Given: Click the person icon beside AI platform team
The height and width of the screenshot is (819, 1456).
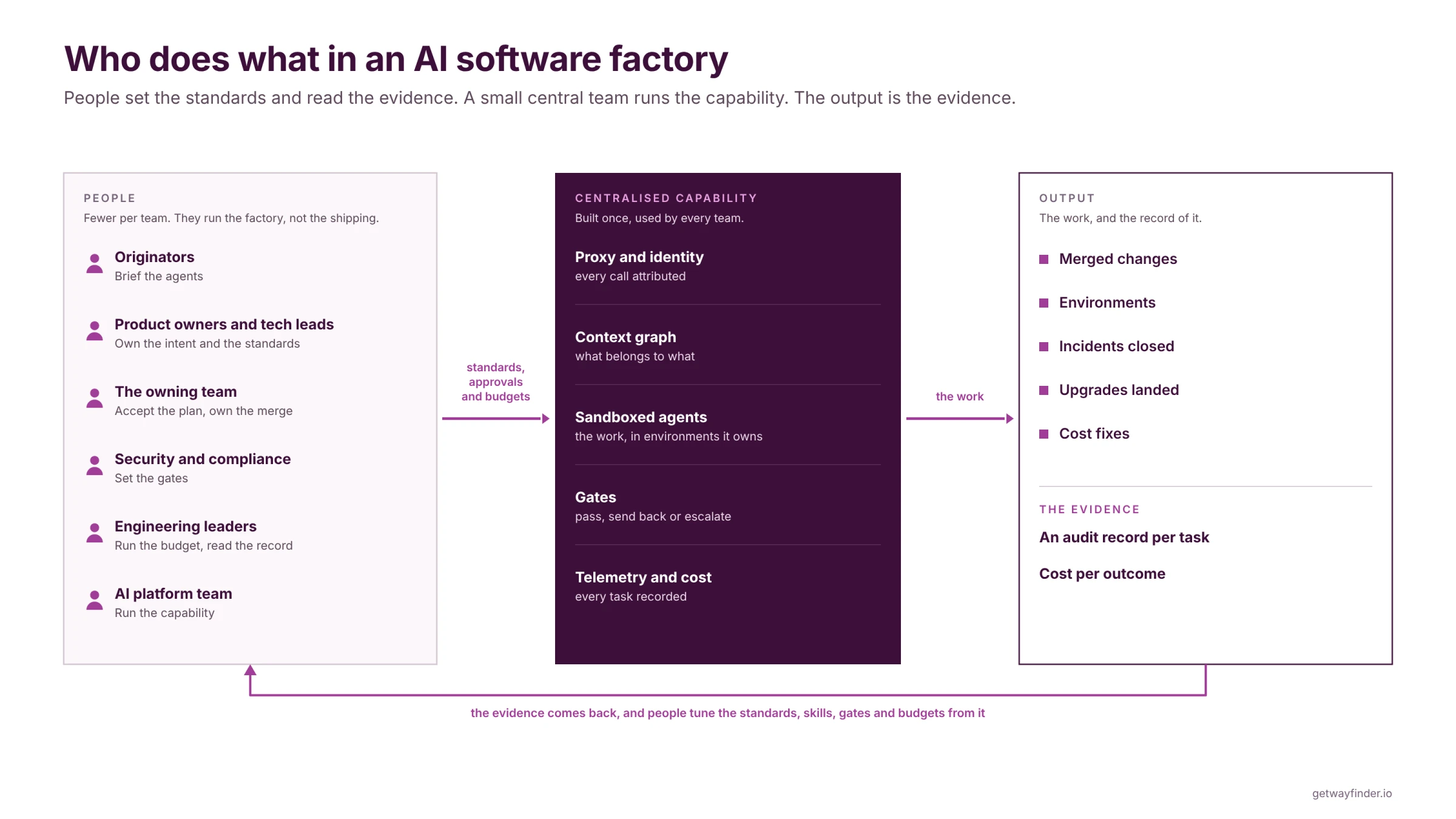Looking at the screenshot, I should point(95,600).
